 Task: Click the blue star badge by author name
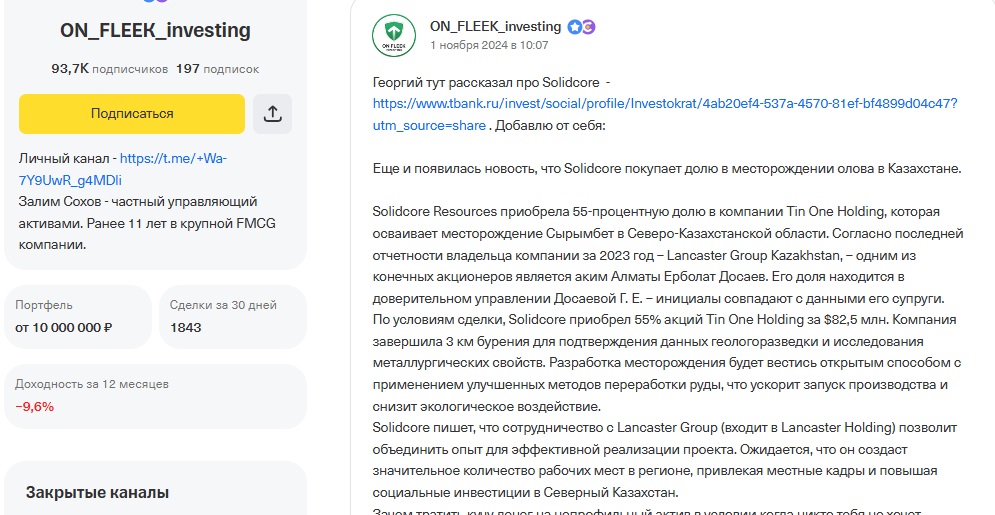(x=574, y=27)
